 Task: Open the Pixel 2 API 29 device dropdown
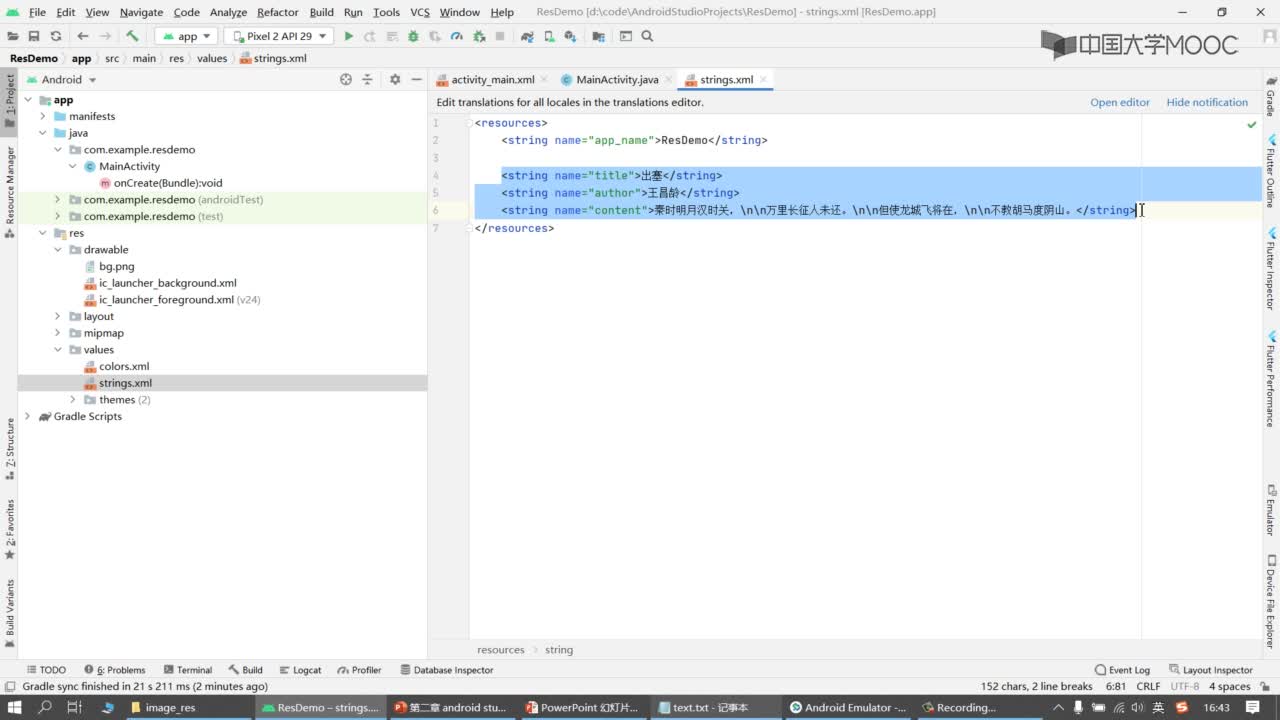[278, 36]
